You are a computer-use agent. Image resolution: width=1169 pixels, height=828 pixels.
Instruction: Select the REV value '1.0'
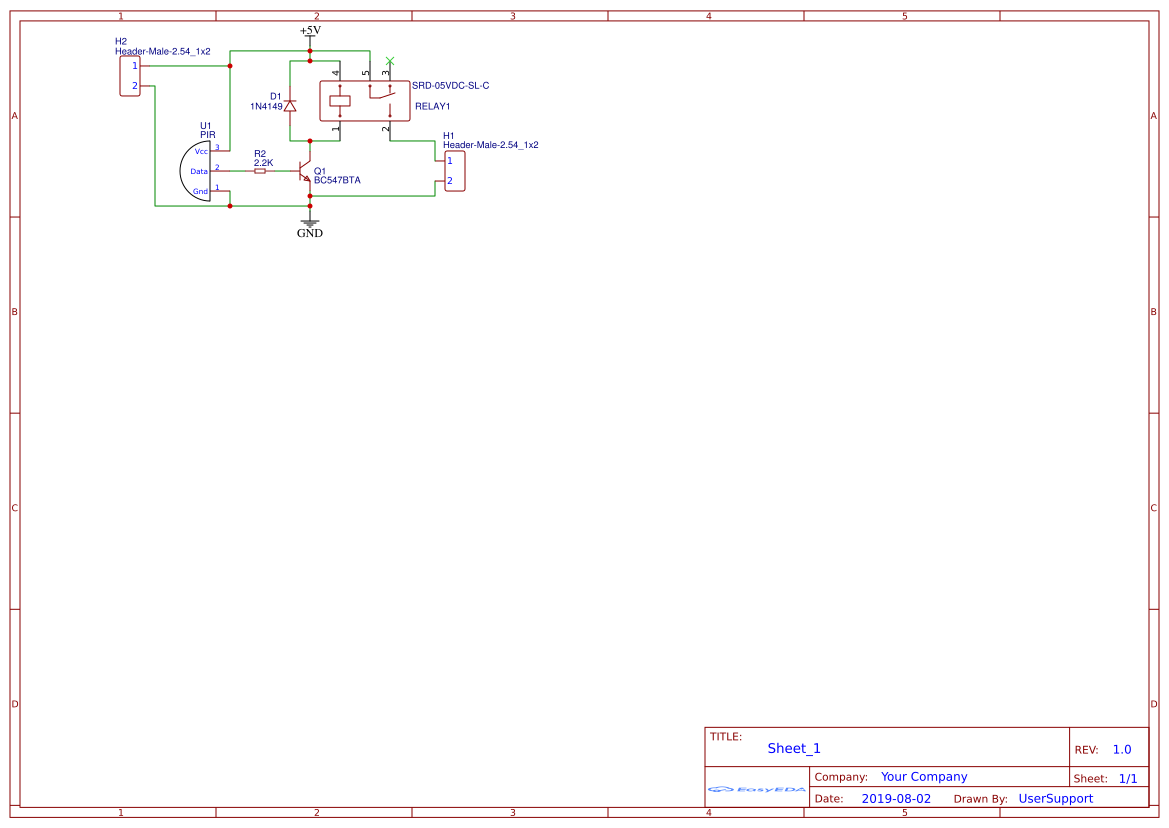(x=1122, y=750)
